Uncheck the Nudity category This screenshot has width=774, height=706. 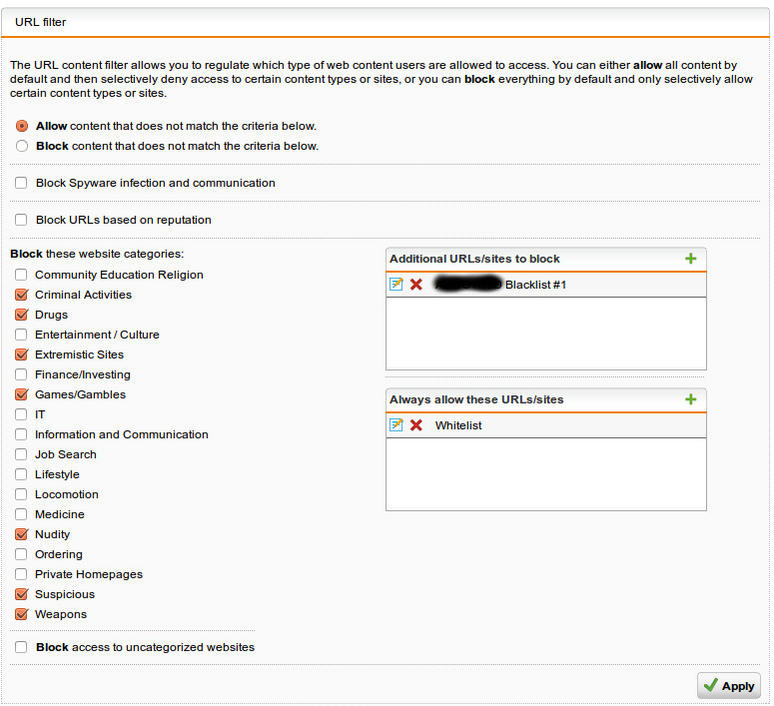pos(21,534)
